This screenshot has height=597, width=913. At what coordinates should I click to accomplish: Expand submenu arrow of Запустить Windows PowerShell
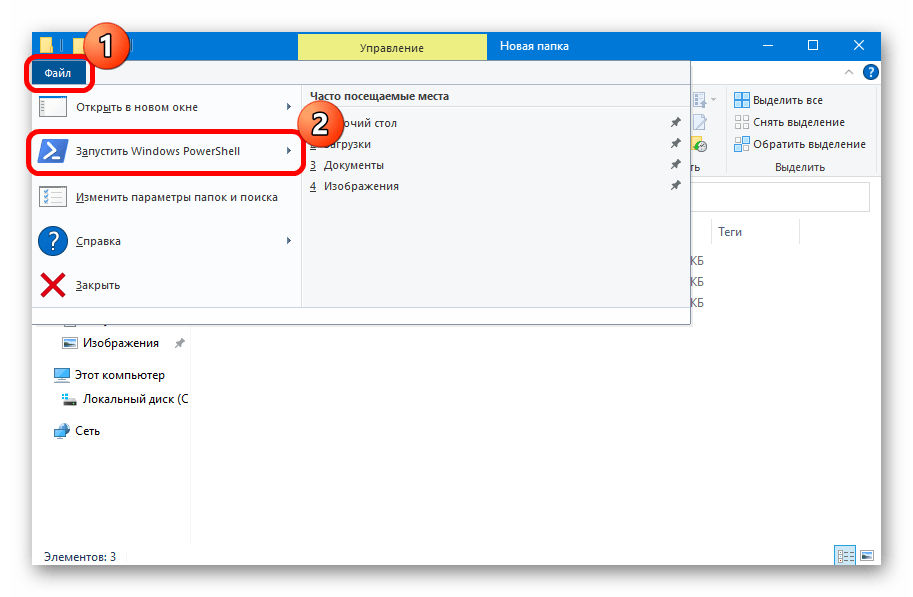[x=289, y=151]
